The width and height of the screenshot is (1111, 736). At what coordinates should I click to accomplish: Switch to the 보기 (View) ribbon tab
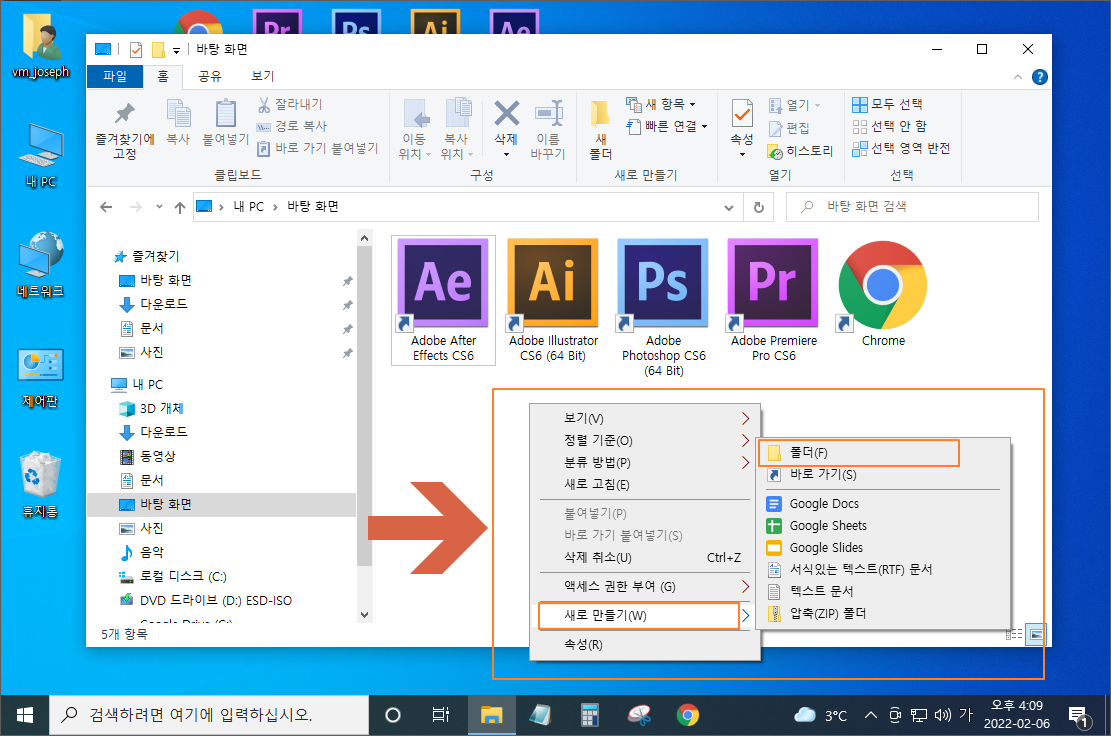(262, 76)
